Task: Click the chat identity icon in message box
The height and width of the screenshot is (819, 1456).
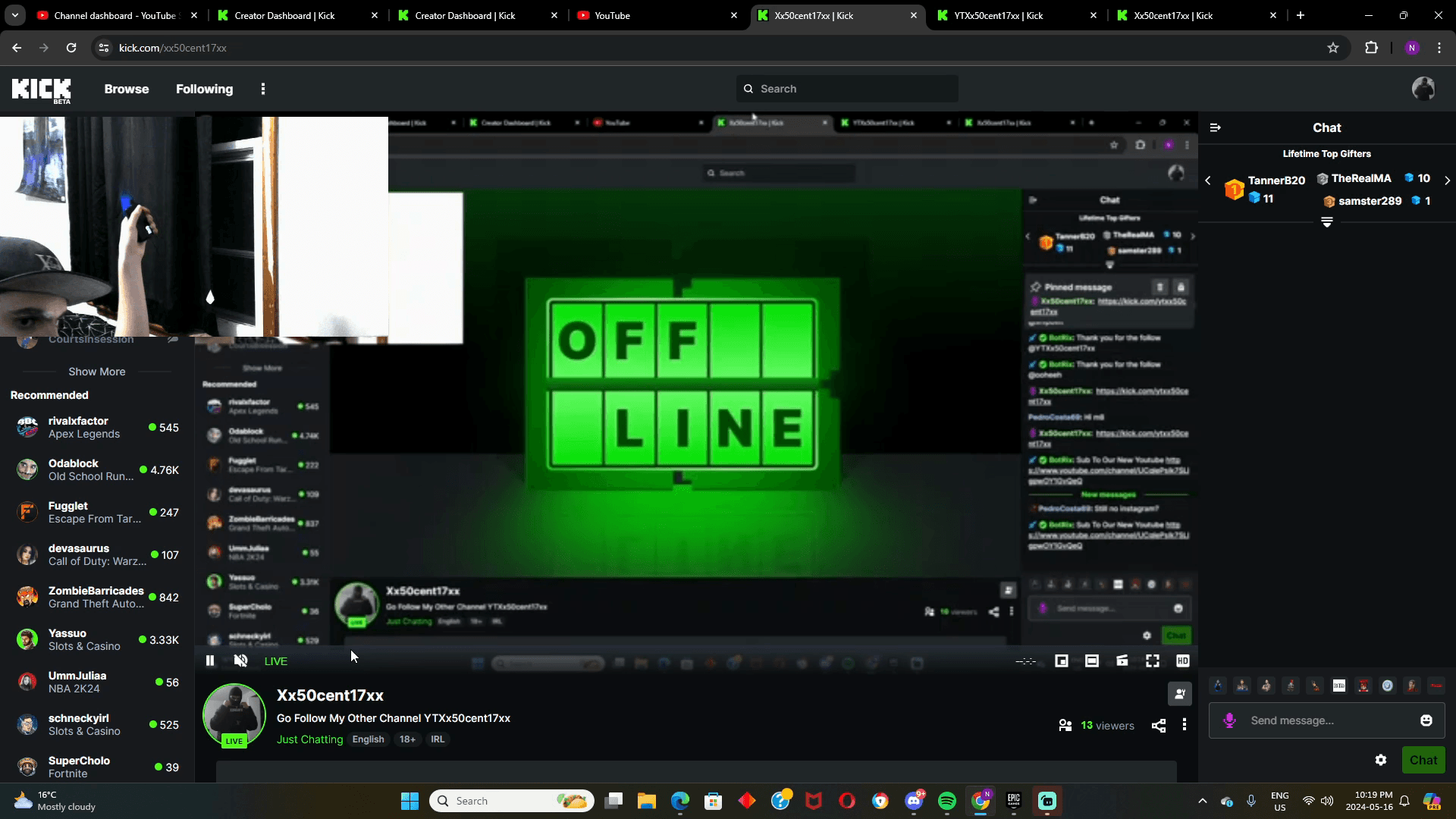Action: [x=1229, y=720]
